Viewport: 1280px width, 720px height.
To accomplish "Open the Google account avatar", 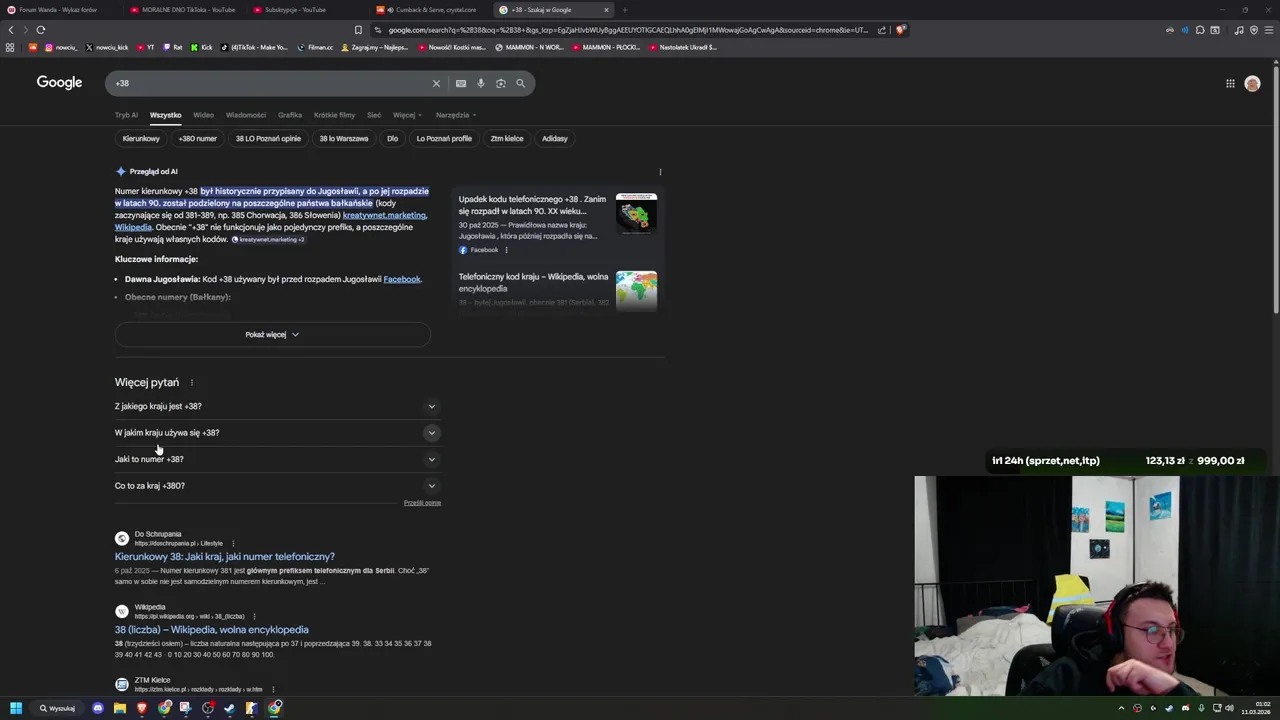I will tap(1252, 83).
